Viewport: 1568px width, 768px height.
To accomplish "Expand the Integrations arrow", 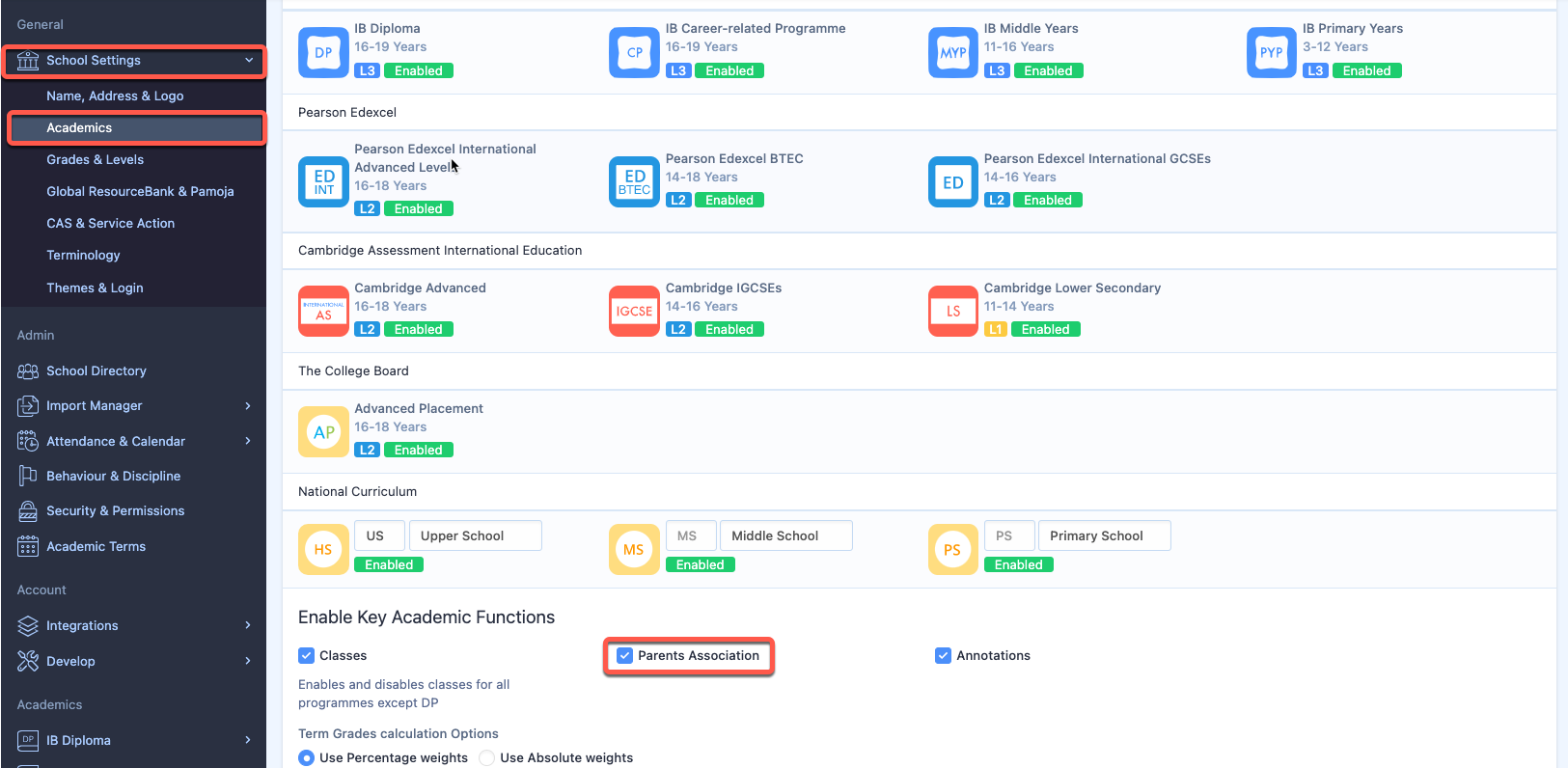I will (x=248, y=626).
